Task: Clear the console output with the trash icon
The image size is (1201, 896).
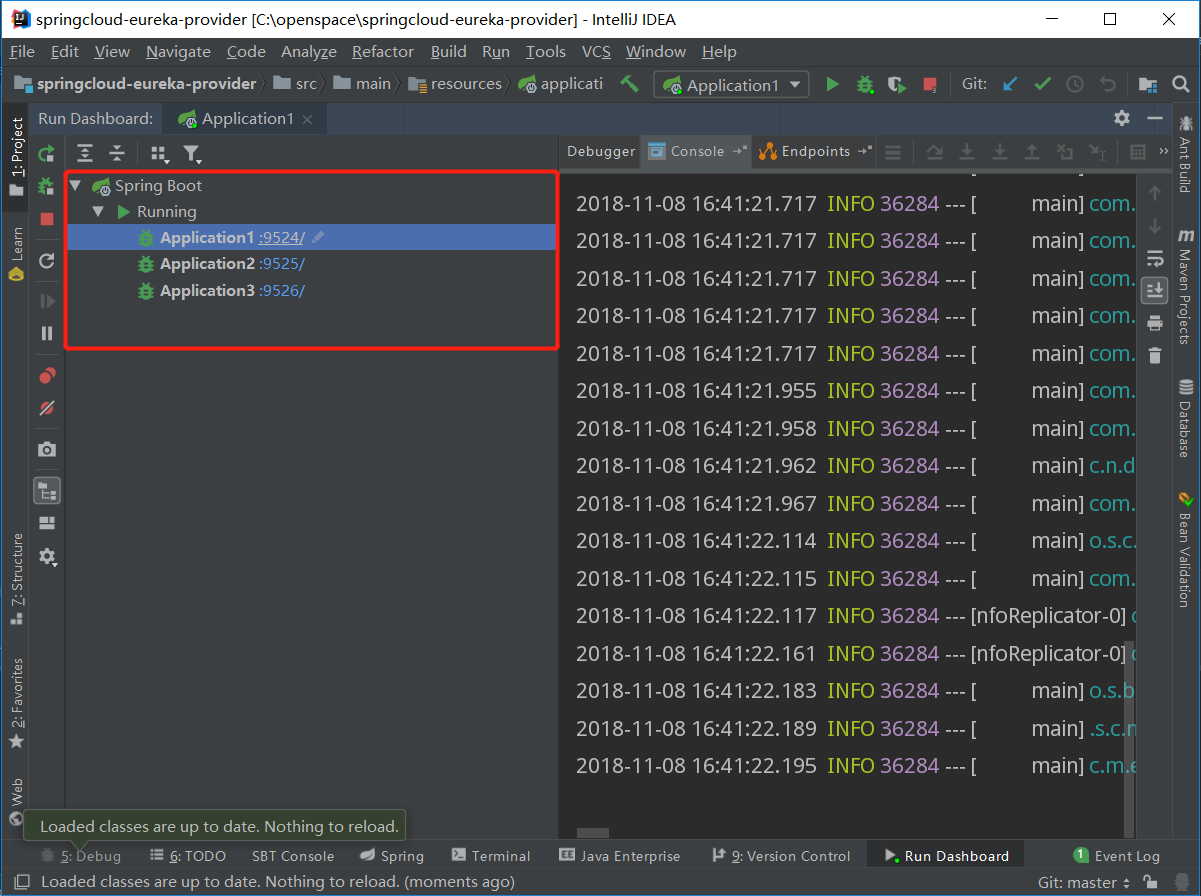Action: coord(1155,353)
